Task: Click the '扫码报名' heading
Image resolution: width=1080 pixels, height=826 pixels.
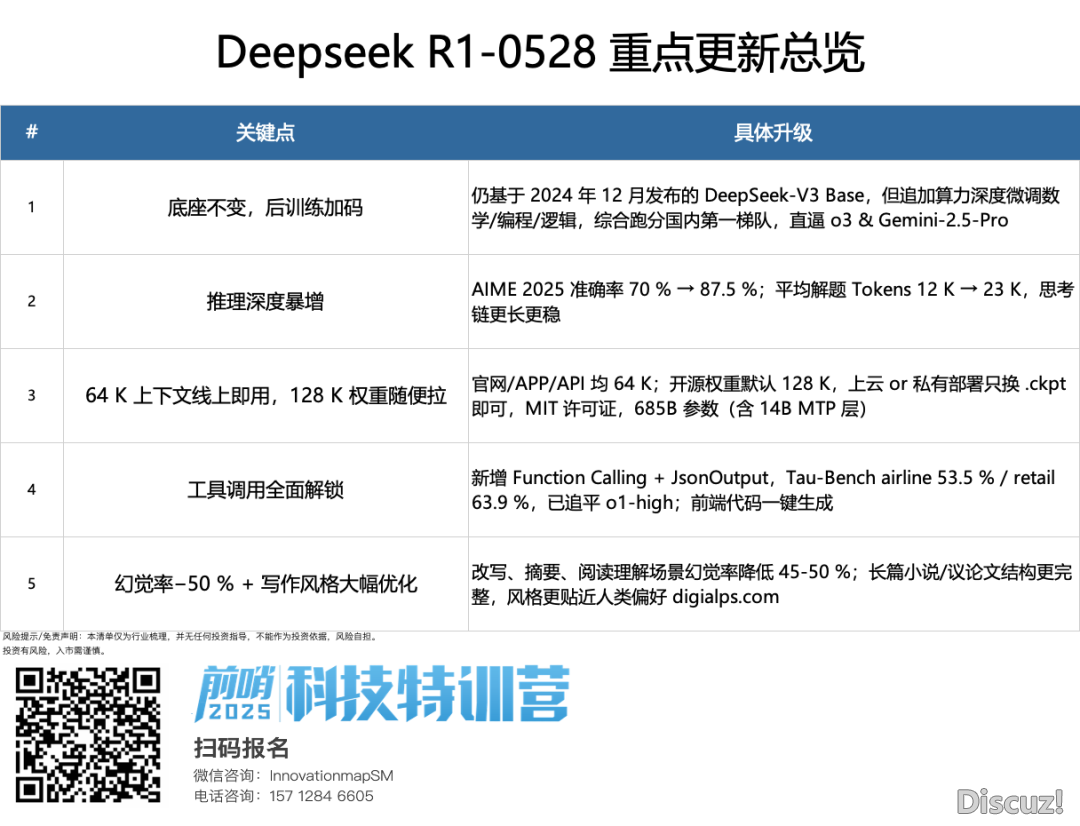Action: pyautogui.click(x=241, y=748)
